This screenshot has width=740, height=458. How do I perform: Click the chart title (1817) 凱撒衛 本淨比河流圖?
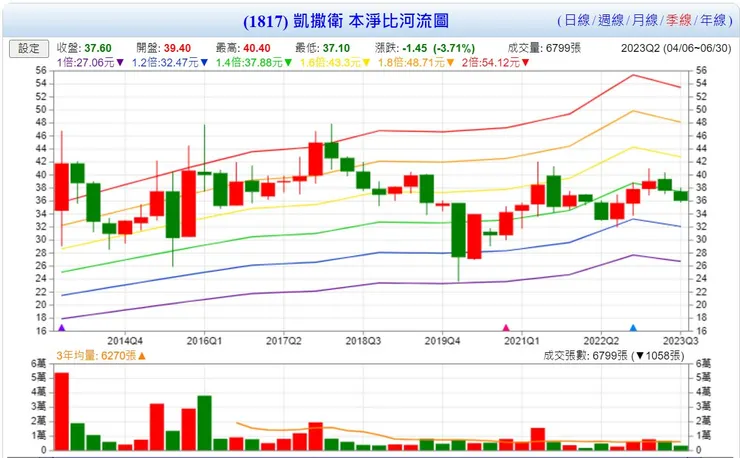point(346,21)
